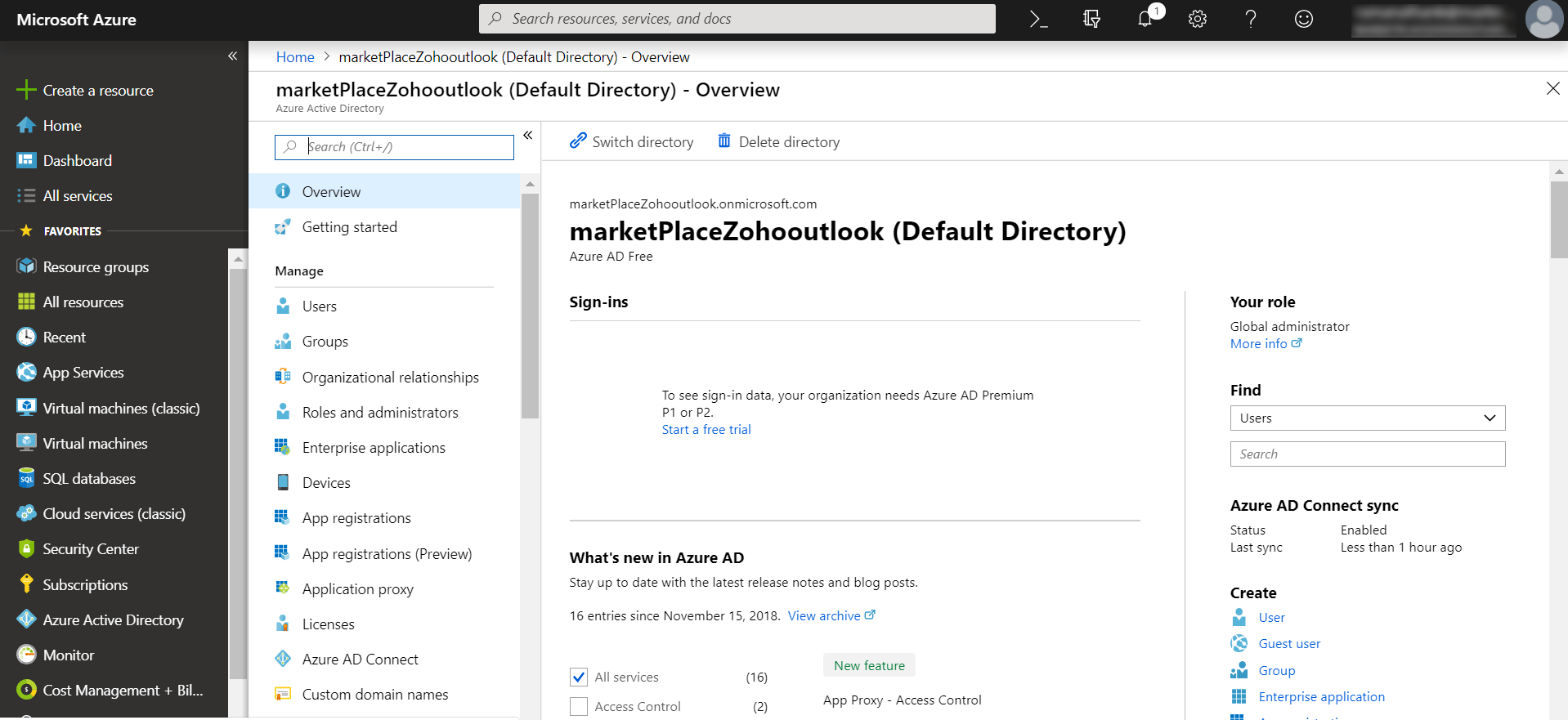The width and height of the screenshot is (1568, 720).
Task: Click the Switch directory button
Action: pos(632,141)
